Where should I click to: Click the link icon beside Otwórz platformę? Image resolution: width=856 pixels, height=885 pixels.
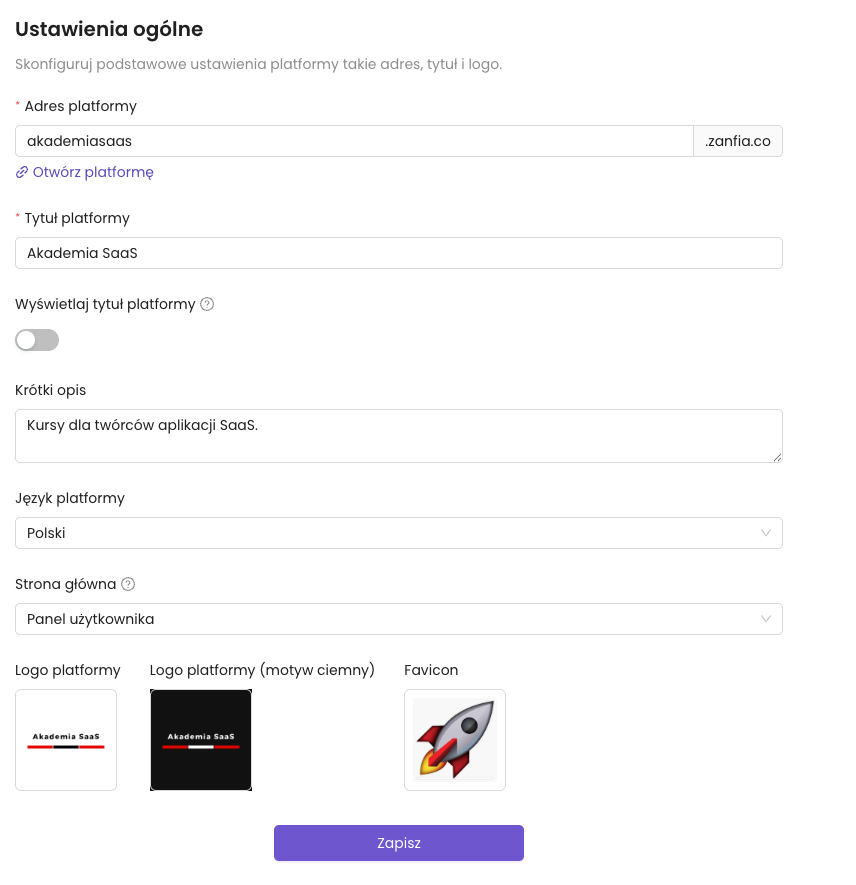click(22, 172)
